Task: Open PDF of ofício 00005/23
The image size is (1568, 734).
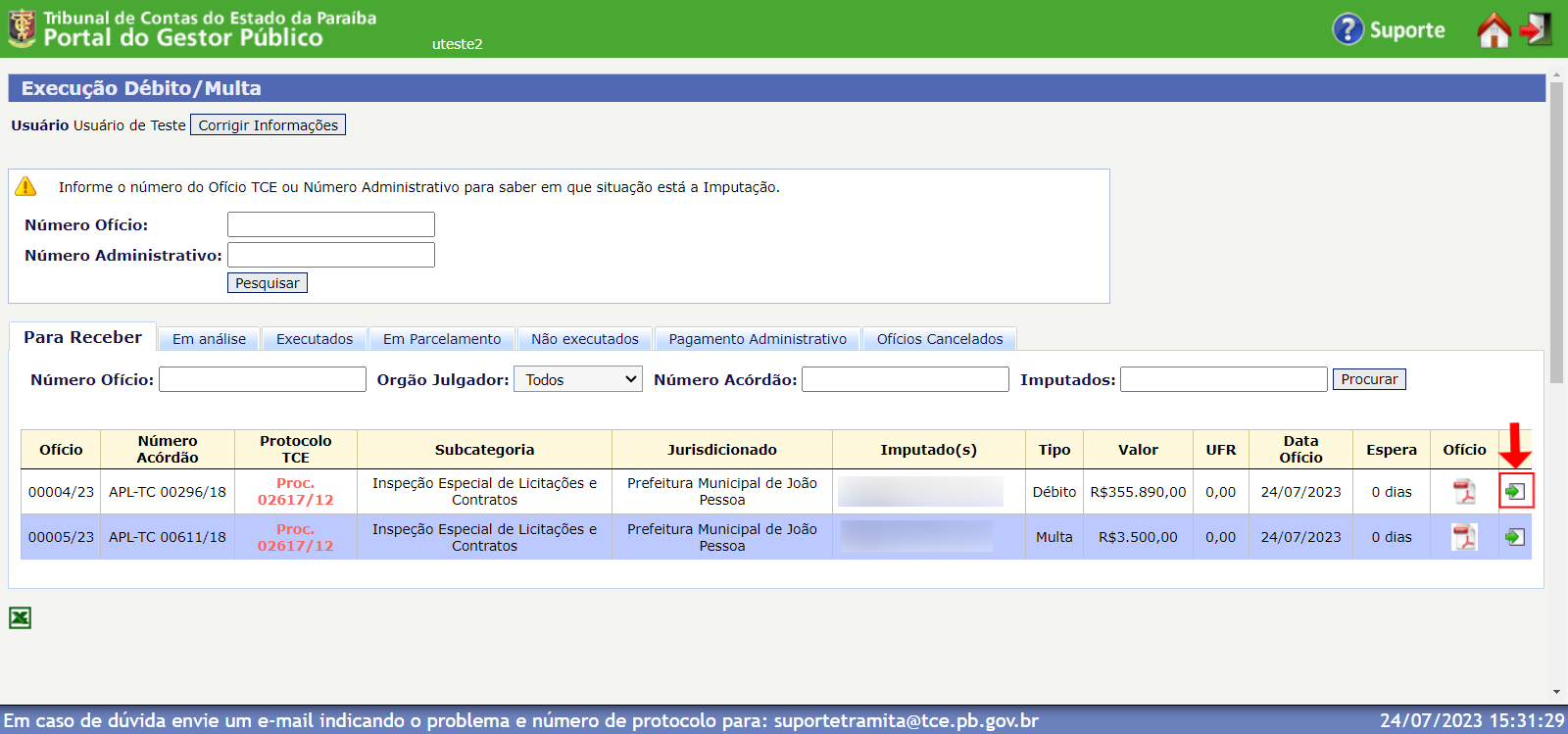Action: point(1464,537)
